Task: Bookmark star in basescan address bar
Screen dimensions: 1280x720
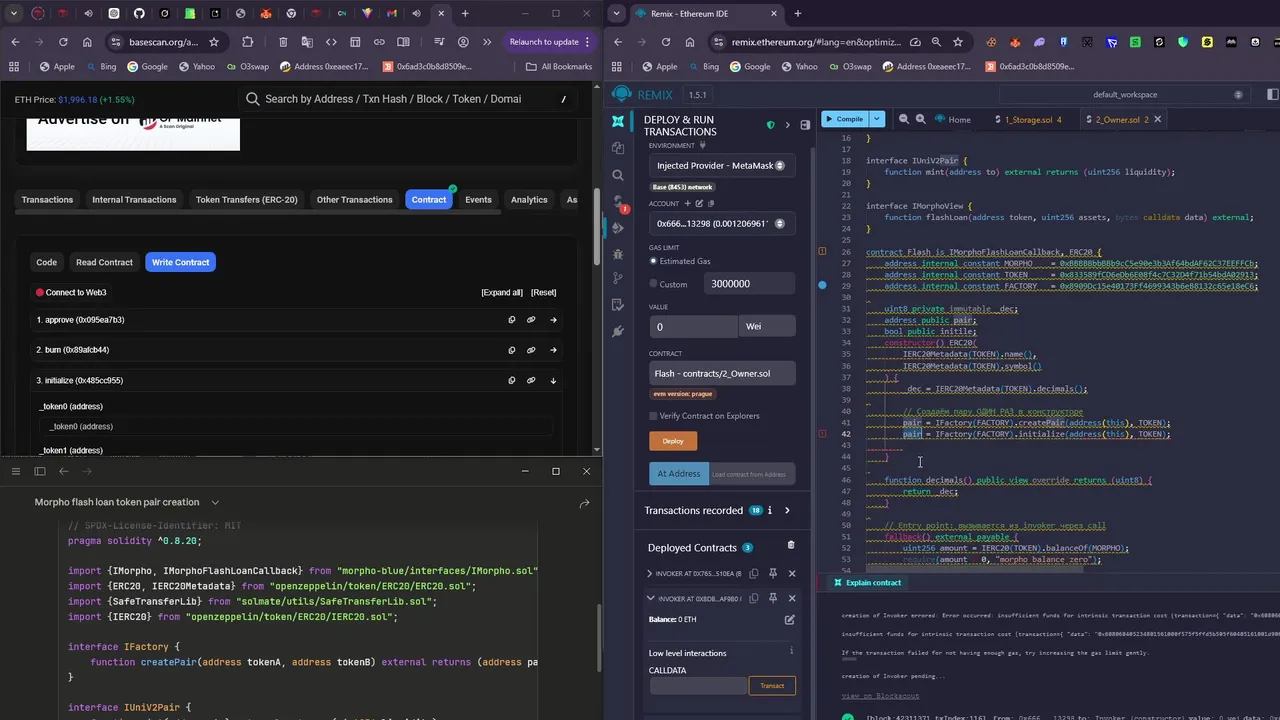Action: 214,42
